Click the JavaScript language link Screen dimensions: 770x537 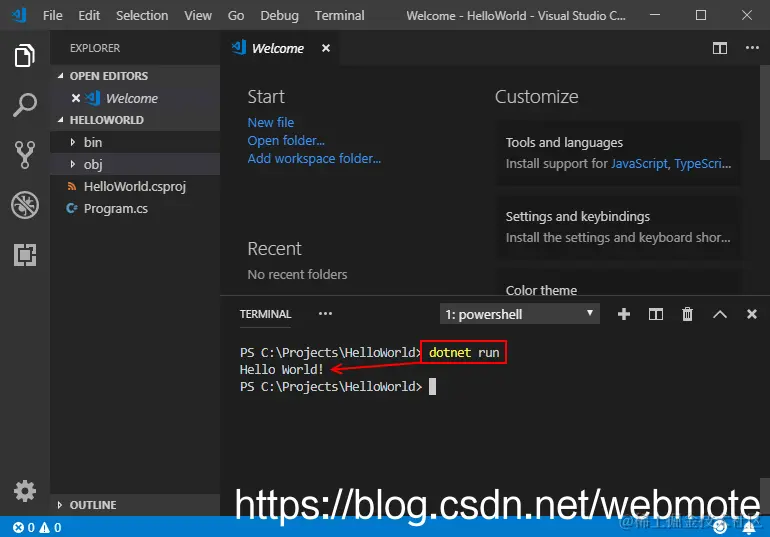click(639, 163)
